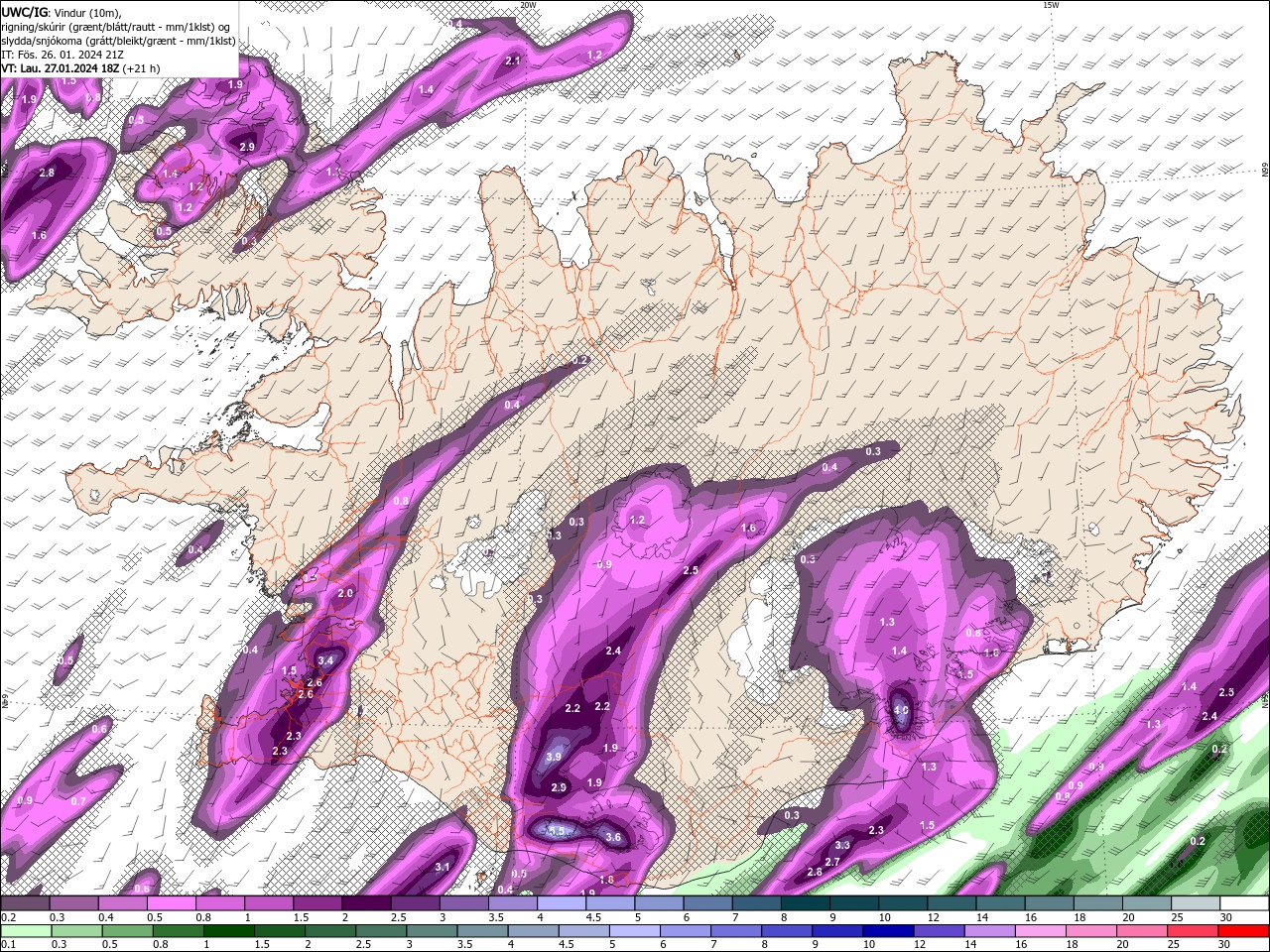Click the 'rigning/skúrir' legend description line
The image size is (1270, 952).
tap(115, 27)
